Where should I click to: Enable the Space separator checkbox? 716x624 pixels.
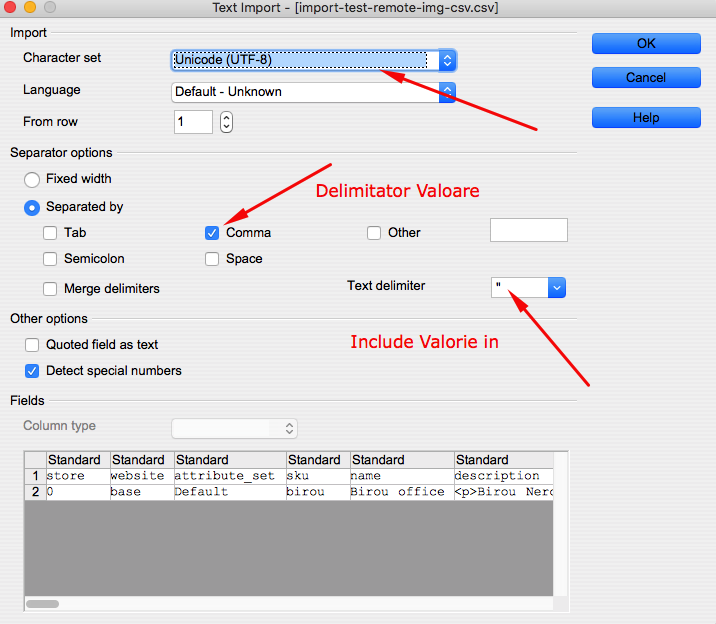point(212,259)
